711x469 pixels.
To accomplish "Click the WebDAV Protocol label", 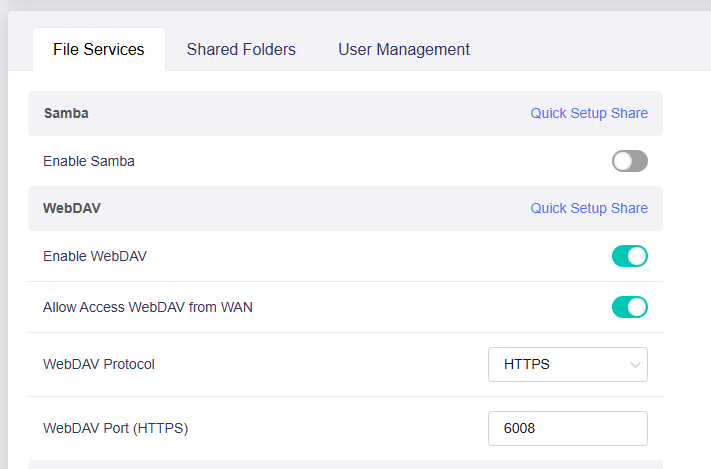I will tap(99, 365).
